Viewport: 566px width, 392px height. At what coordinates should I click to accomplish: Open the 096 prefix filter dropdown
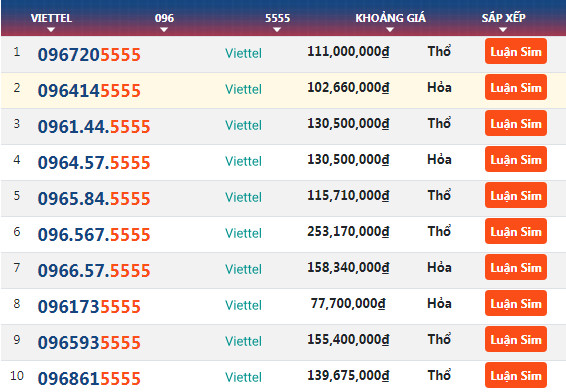(164, 21)
